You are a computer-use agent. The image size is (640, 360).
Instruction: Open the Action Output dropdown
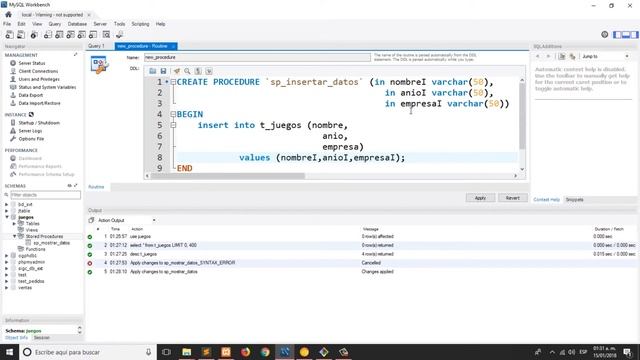click(154, 220)
